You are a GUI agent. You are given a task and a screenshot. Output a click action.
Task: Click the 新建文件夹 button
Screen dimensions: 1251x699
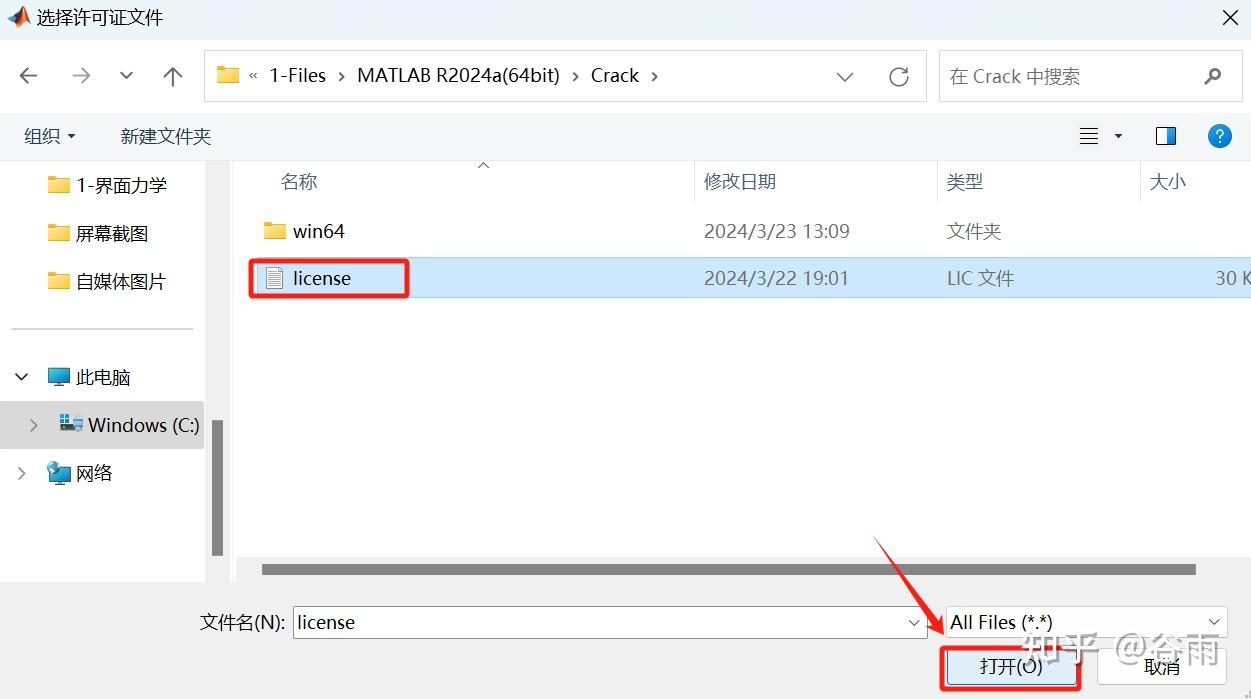[165, 136]
